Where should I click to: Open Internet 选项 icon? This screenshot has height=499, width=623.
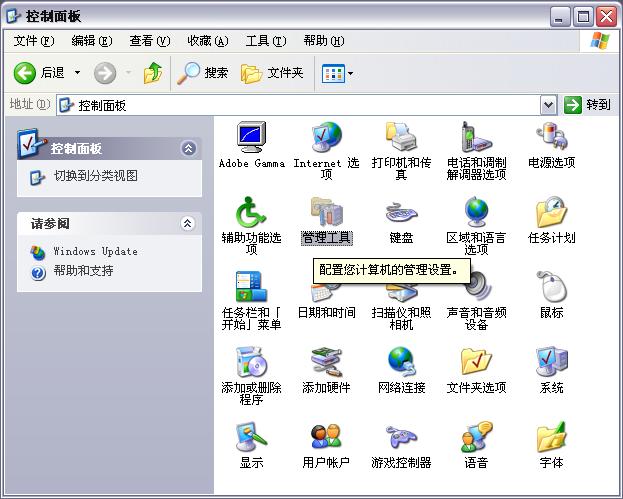326,137
